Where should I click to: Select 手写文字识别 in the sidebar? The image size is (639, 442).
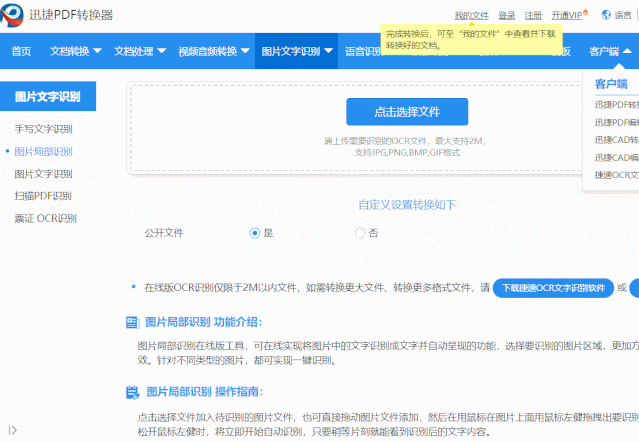coord(43,129)
